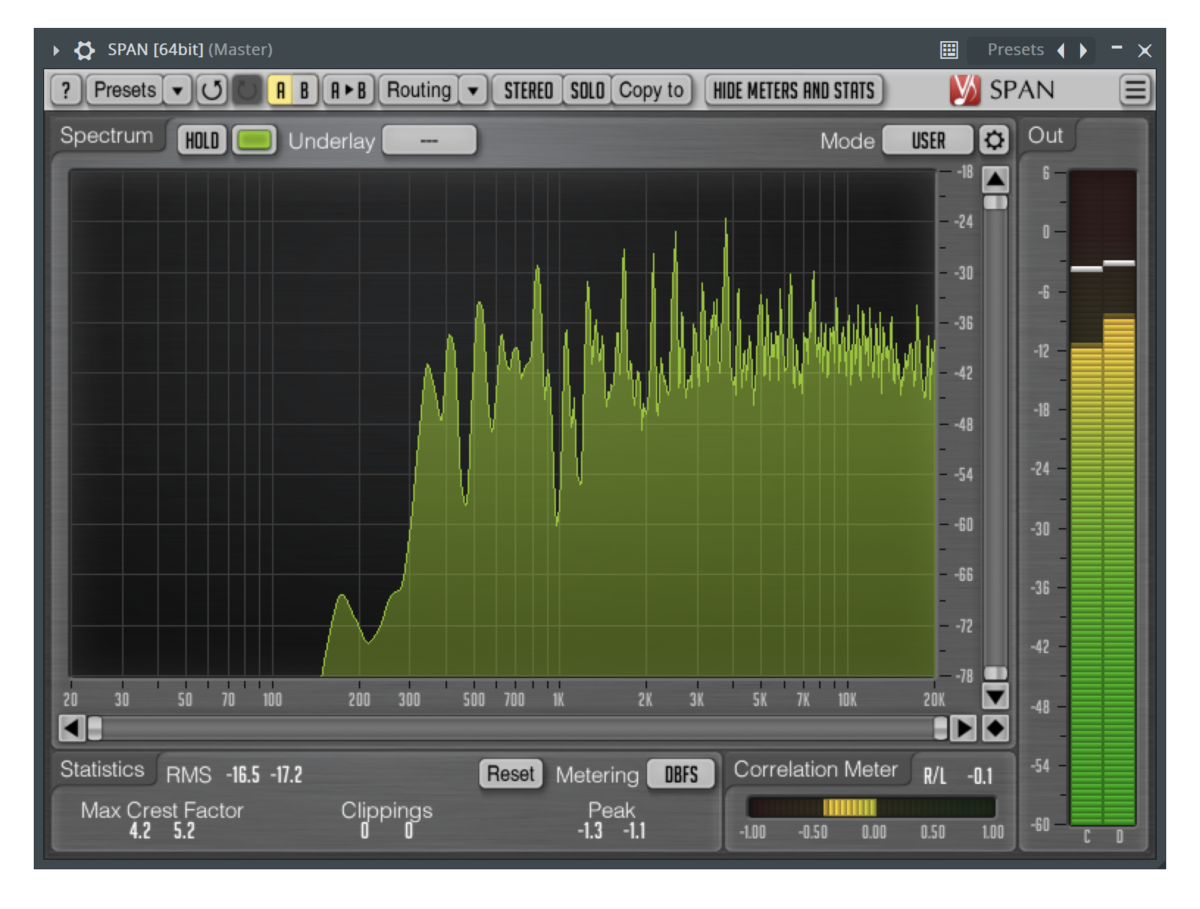Open the Routing window
The image size is (1200, 909).
pos(419,90)
